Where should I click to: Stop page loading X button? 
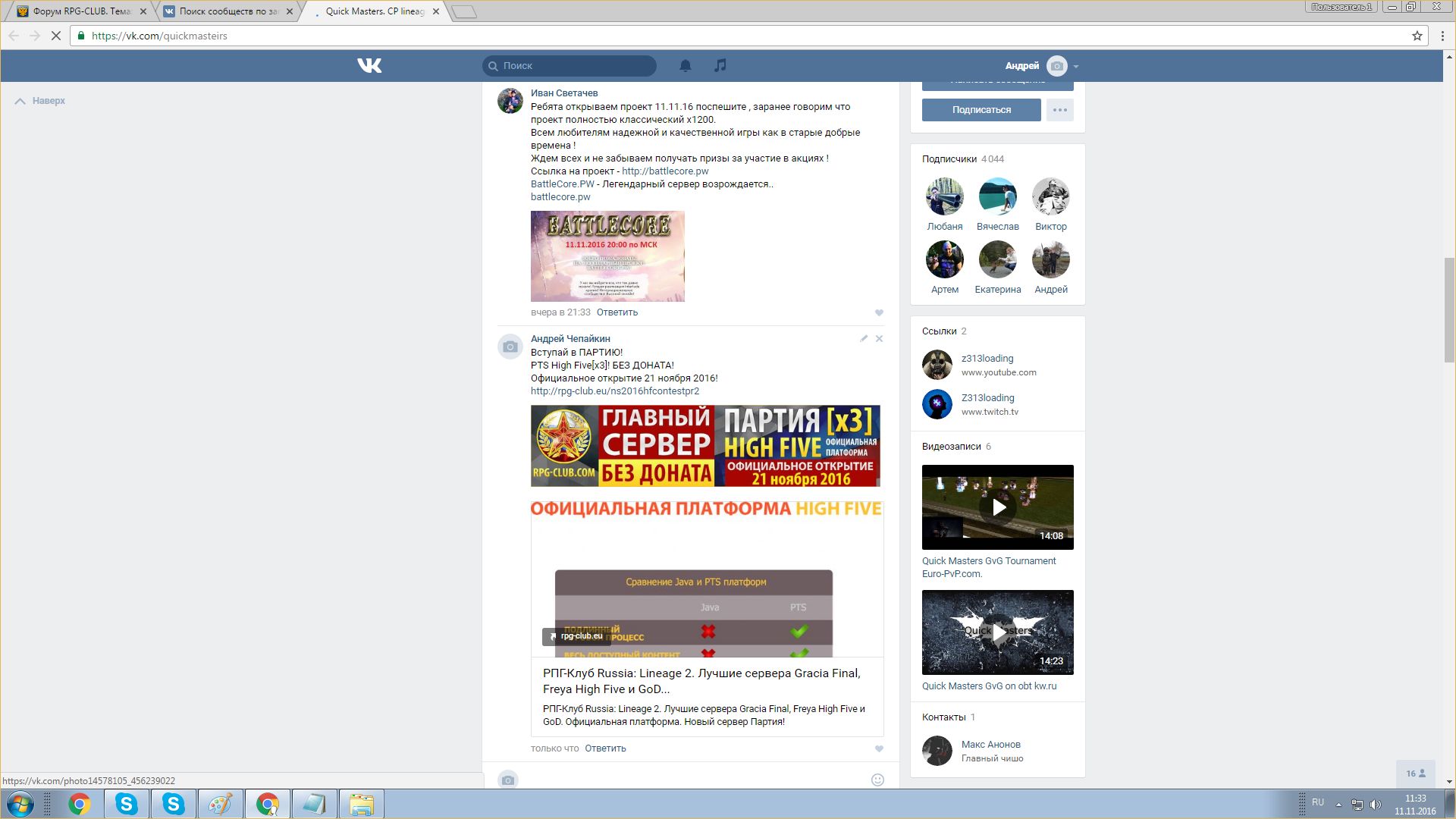click(55, 36)
